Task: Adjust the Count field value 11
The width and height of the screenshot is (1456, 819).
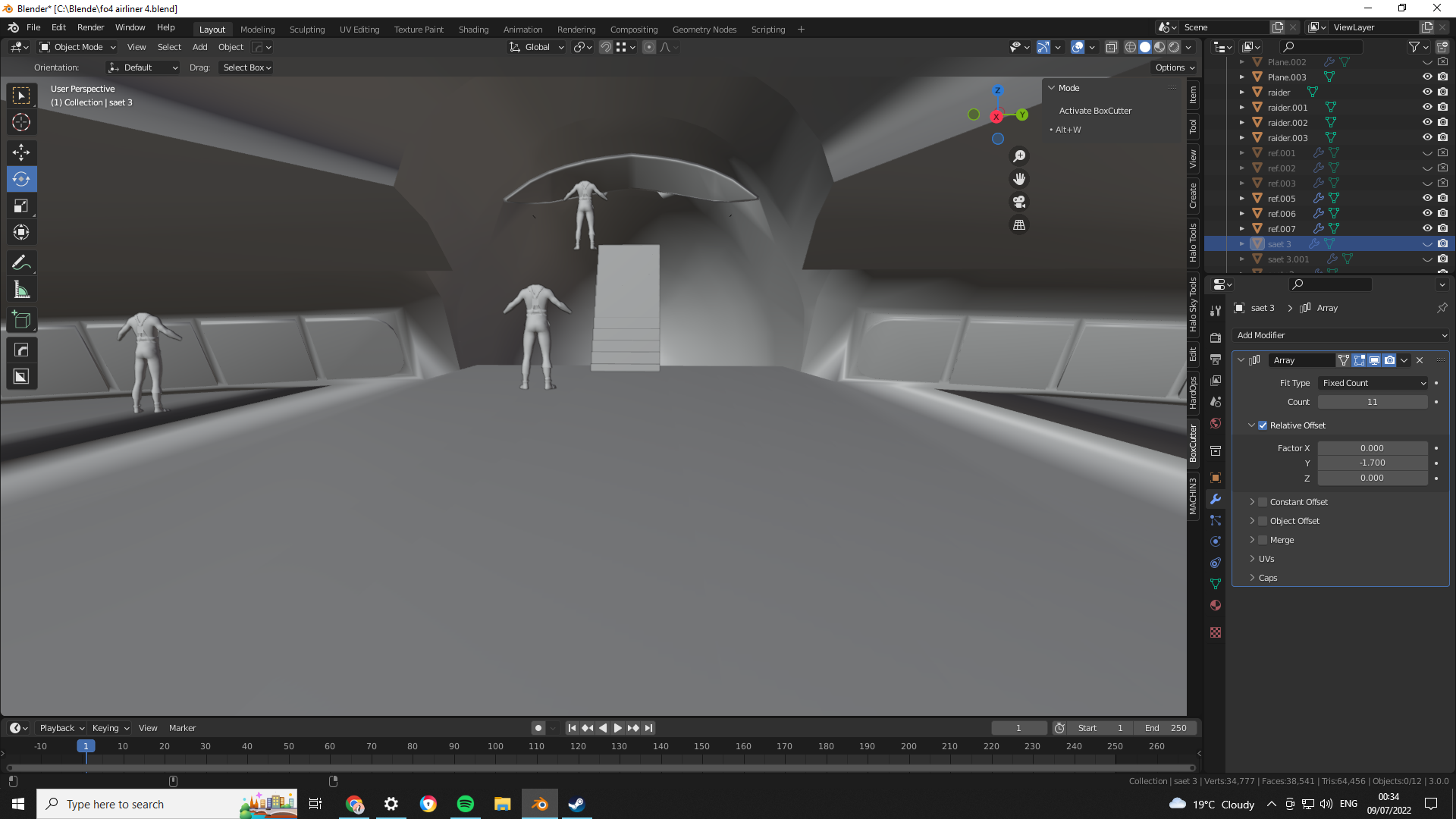Action: (x=1373, y=402)
